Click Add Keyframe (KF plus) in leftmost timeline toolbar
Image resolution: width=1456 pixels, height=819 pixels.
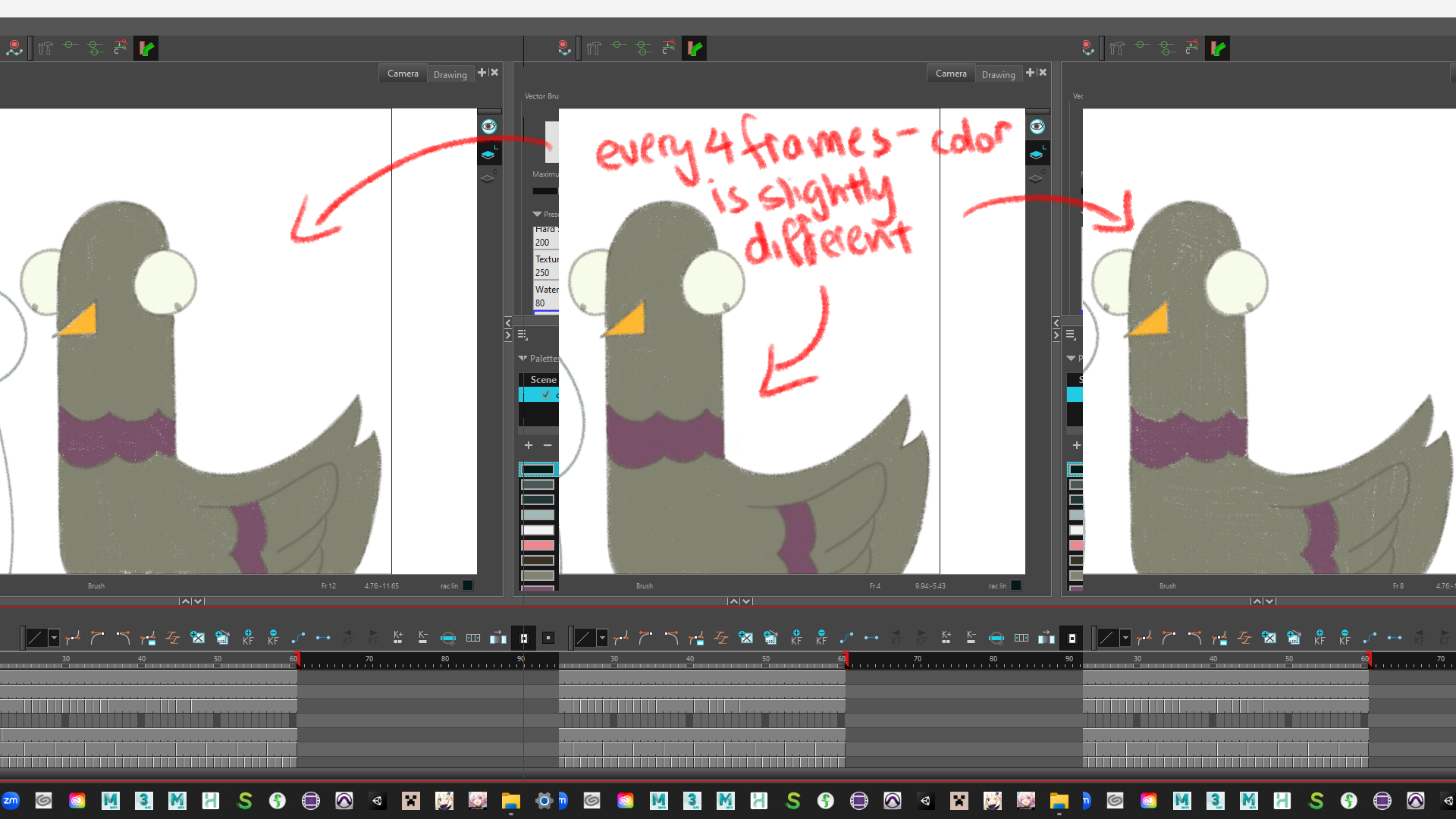pyautogui.click(x=248, y=638)
